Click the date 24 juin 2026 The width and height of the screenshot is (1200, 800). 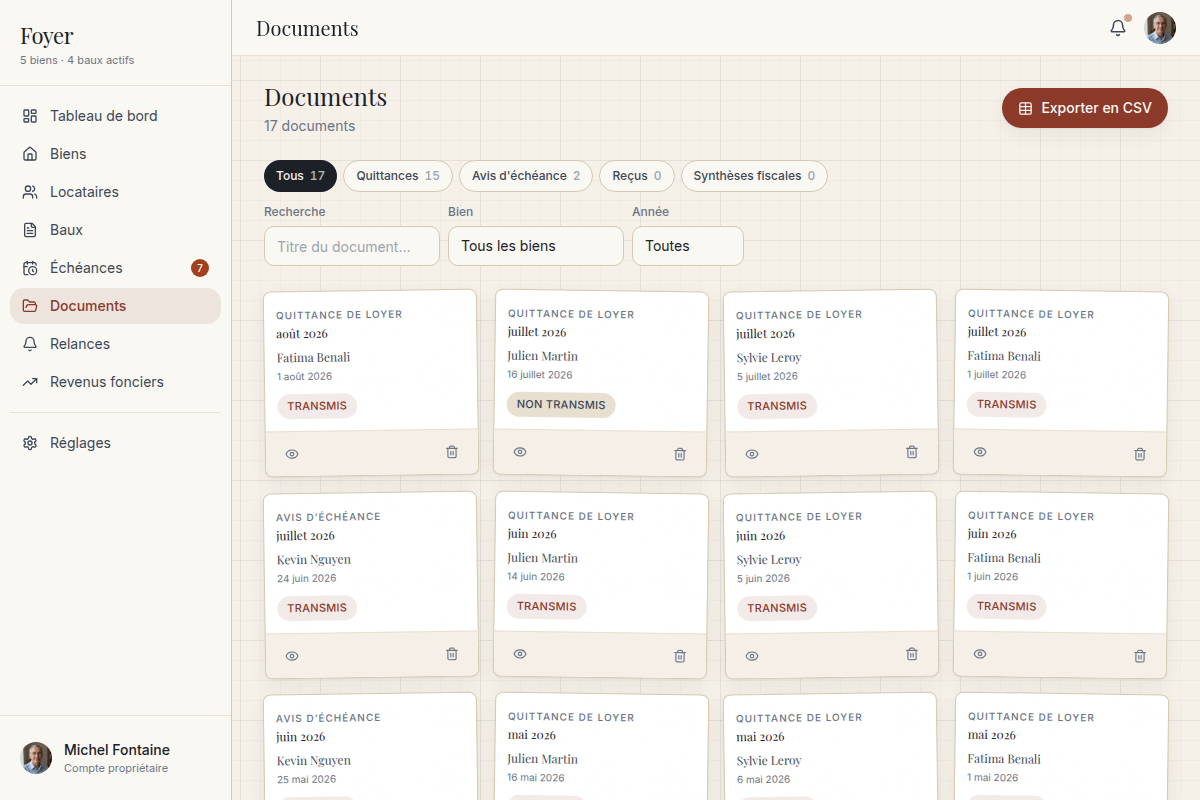click(307, 579)
